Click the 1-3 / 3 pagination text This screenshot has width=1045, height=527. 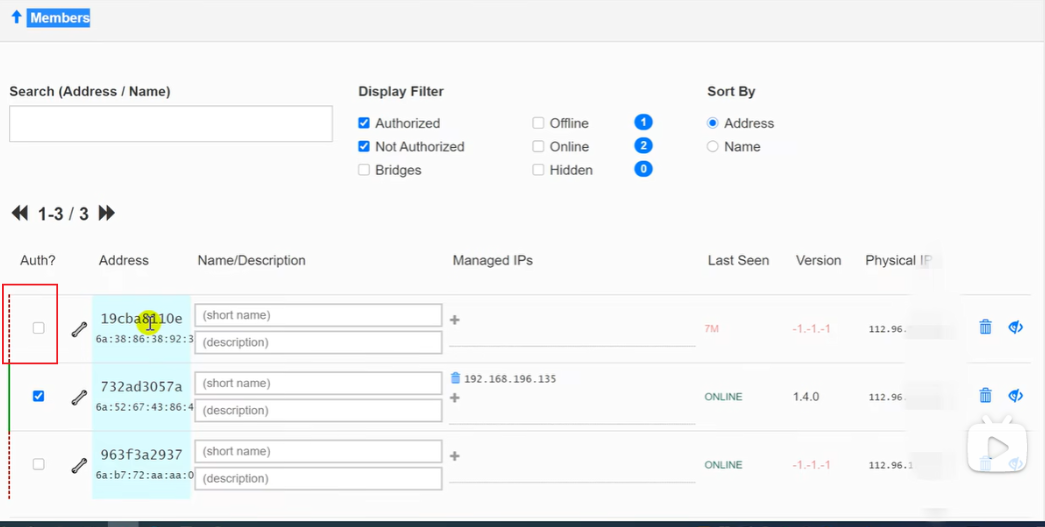pyautogui.click(x=63, y=214)
